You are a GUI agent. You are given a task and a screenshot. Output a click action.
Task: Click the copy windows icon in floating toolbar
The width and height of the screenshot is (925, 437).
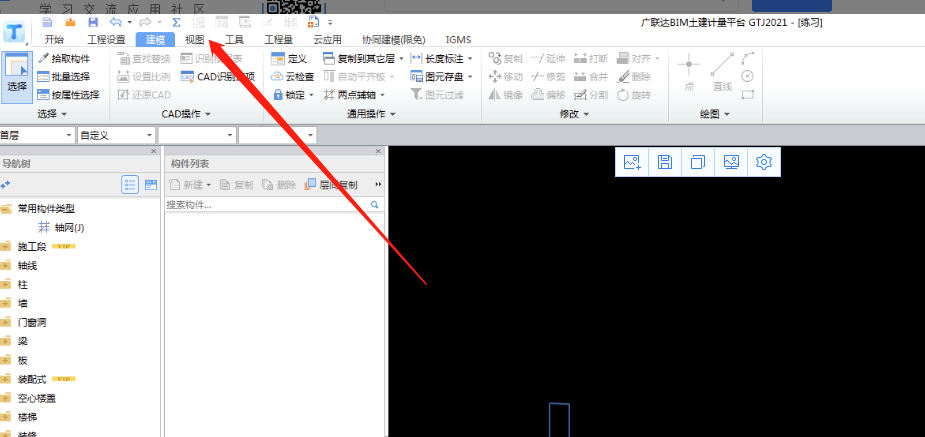click(698, 162)
